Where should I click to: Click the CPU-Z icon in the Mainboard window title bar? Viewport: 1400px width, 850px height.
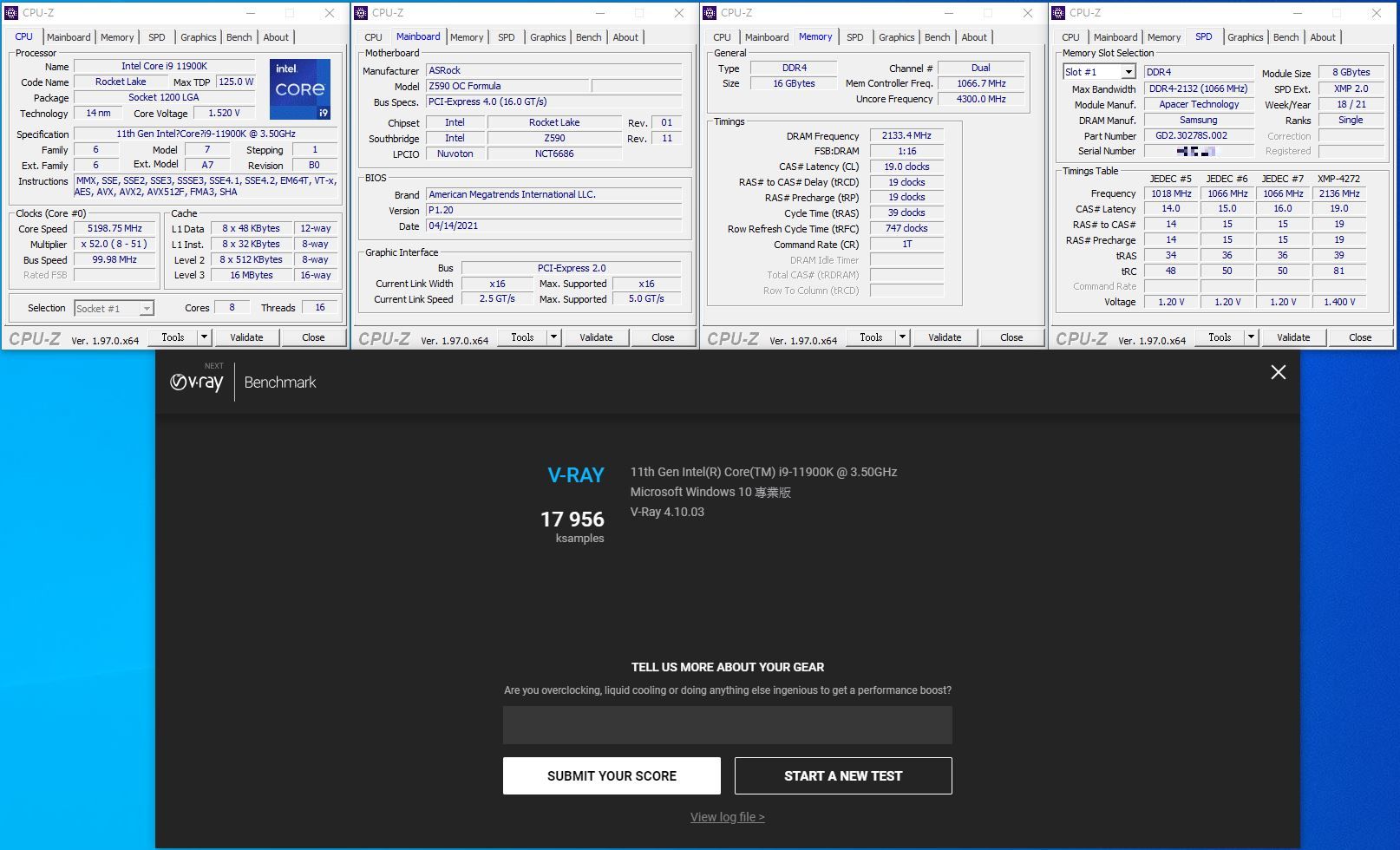[361, 13]
